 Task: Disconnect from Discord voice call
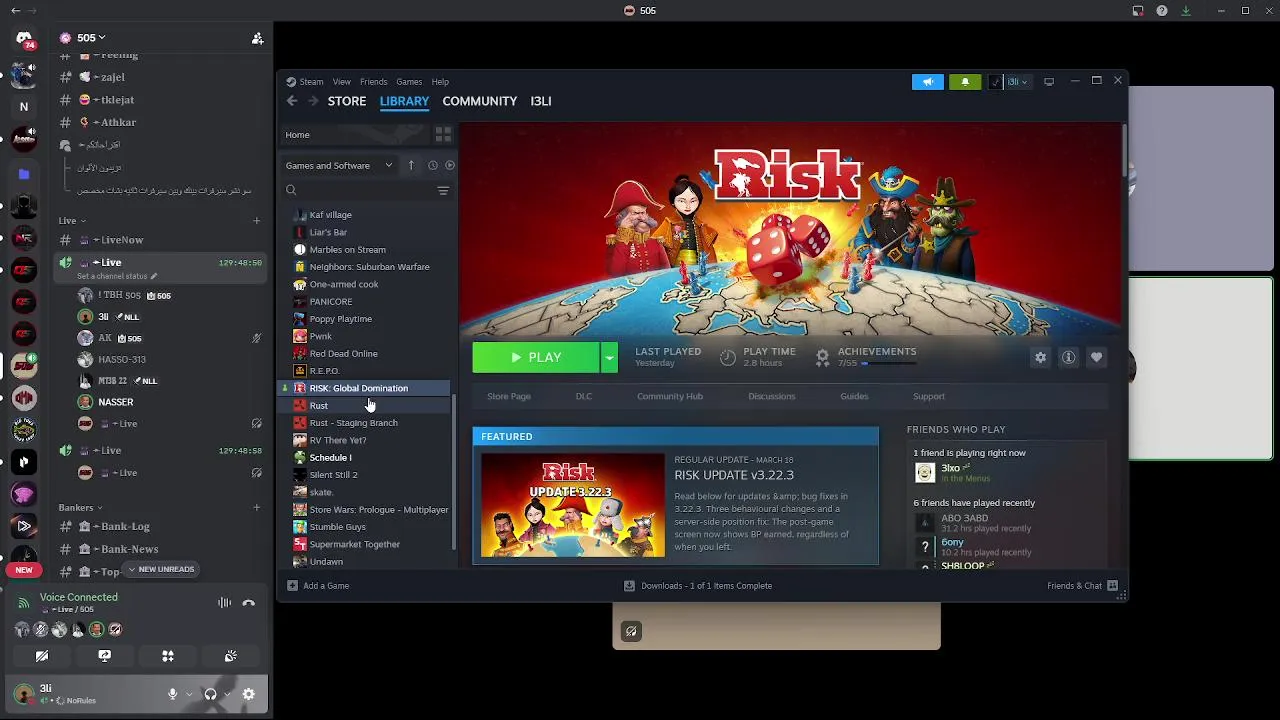pos(249,603)
